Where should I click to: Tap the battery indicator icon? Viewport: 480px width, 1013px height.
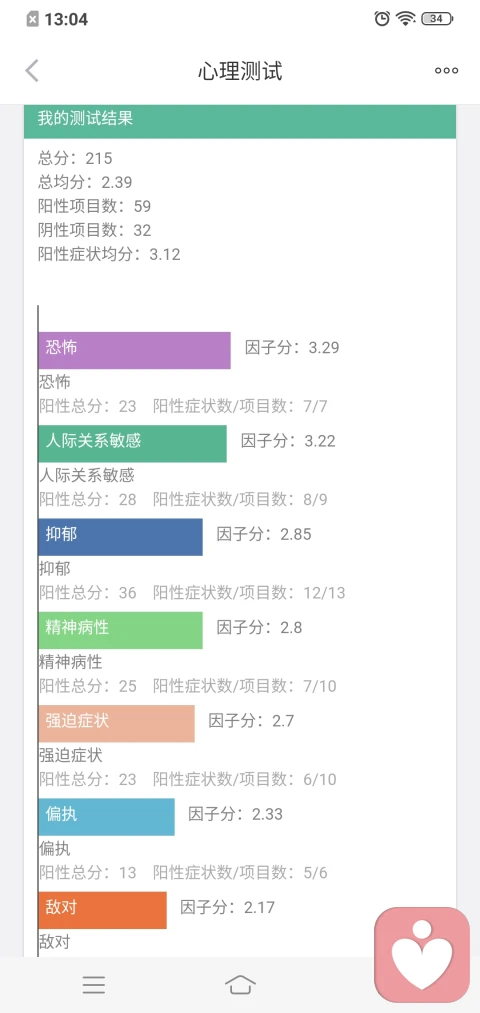coord(437,19)
